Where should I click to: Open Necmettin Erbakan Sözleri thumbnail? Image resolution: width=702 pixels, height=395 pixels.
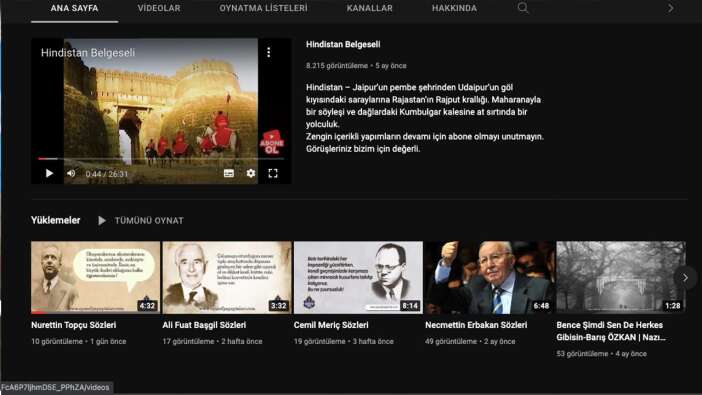490,278
